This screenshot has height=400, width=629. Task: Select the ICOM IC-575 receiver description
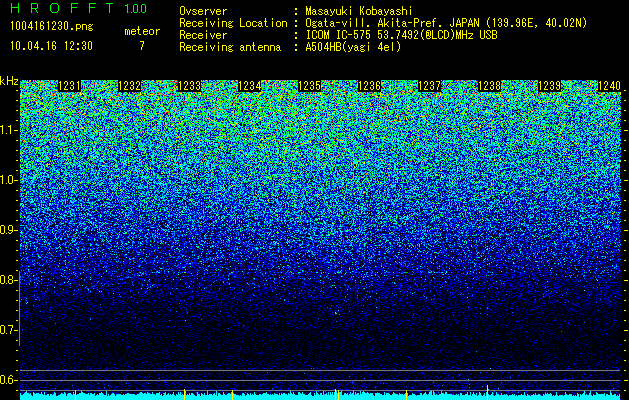(x=401, y=35)
